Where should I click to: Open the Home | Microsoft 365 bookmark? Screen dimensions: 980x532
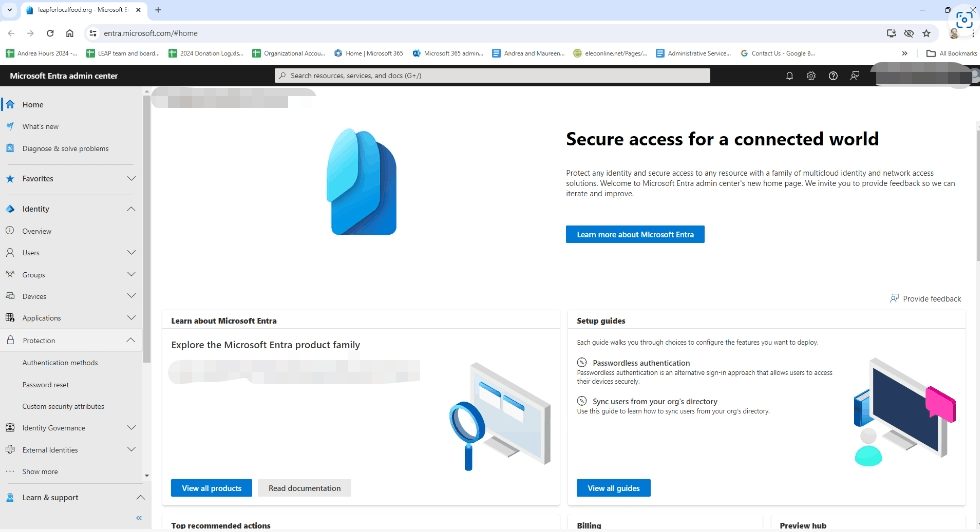369,53
